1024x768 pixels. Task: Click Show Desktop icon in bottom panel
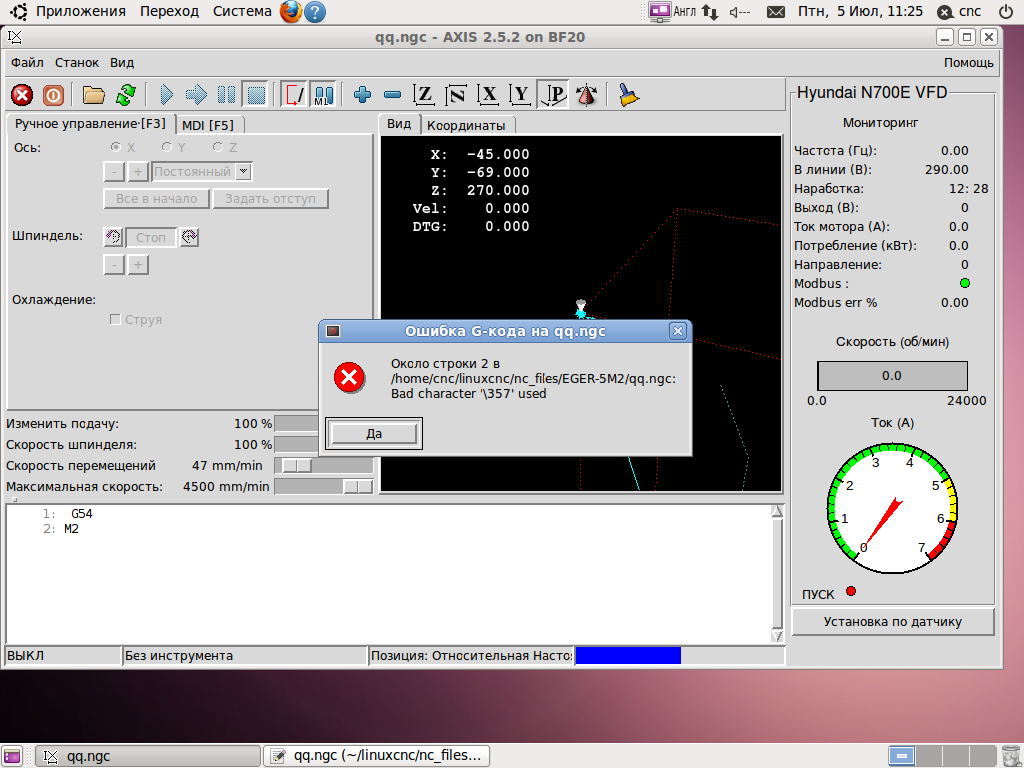point(11,756)
